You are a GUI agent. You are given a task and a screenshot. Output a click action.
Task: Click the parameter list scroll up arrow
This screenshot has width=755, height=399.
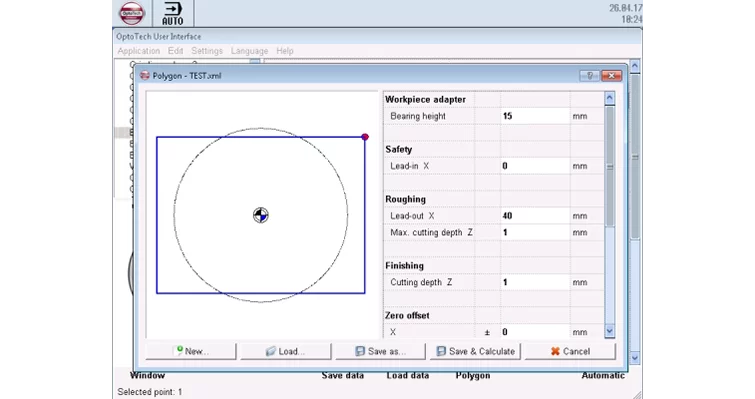point(610,98)
